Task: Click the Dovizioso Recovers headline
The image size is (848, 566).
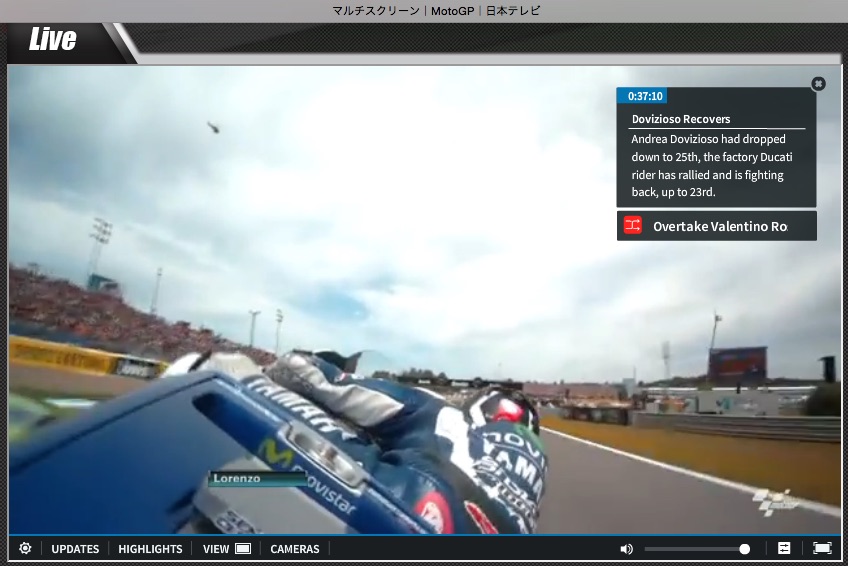Action: (681, 119)
